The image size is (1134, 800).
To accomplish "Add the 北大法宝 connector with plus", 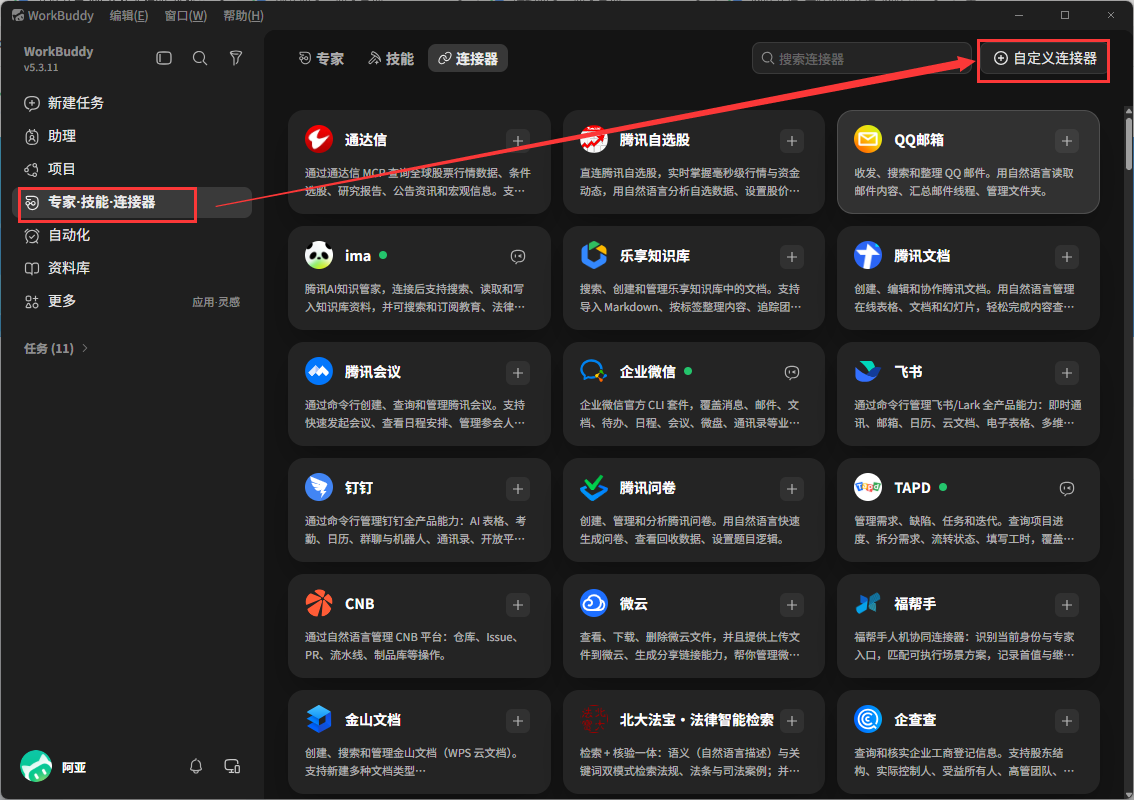I will coord(792,721).
